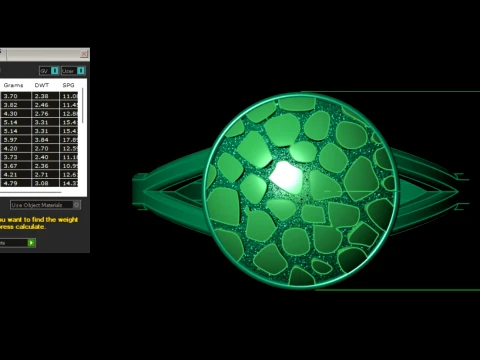Viewport: 480px width, 360px height.
Task: Toggle Use Object Materials option
Action: pos(45,205)
